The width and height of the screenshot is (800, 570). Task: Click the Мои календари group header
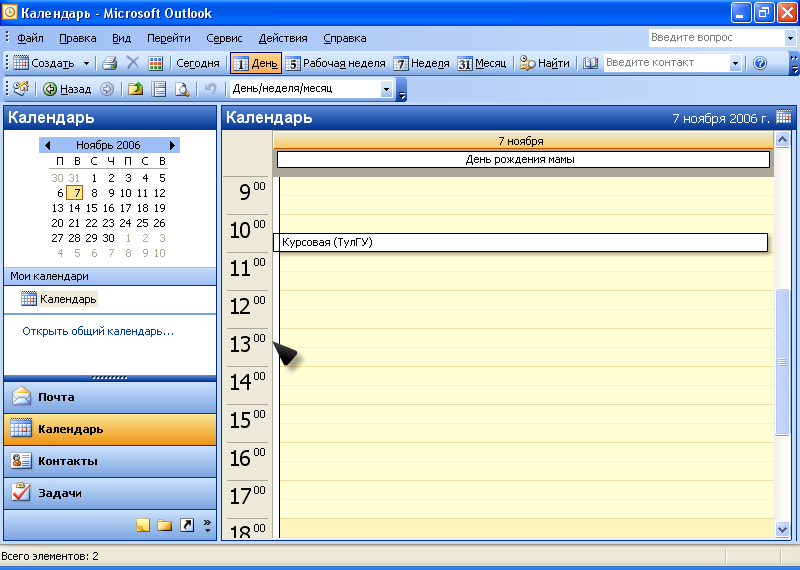click(110, 276)
